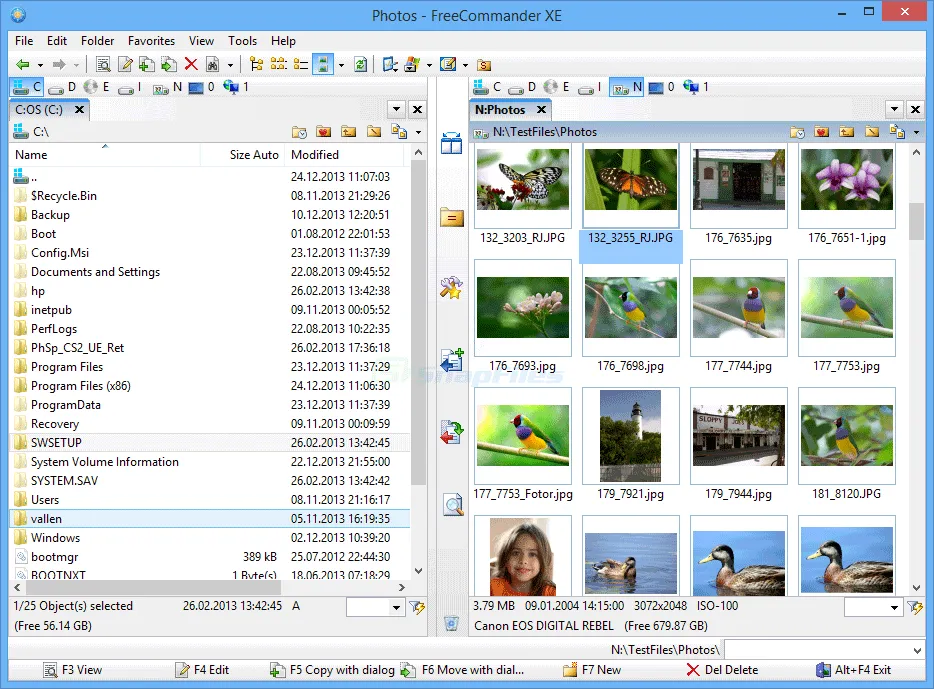The height and width of the screenshot is (689, 934).
Task: Click the F3 View button
Action: coord(74,670)
